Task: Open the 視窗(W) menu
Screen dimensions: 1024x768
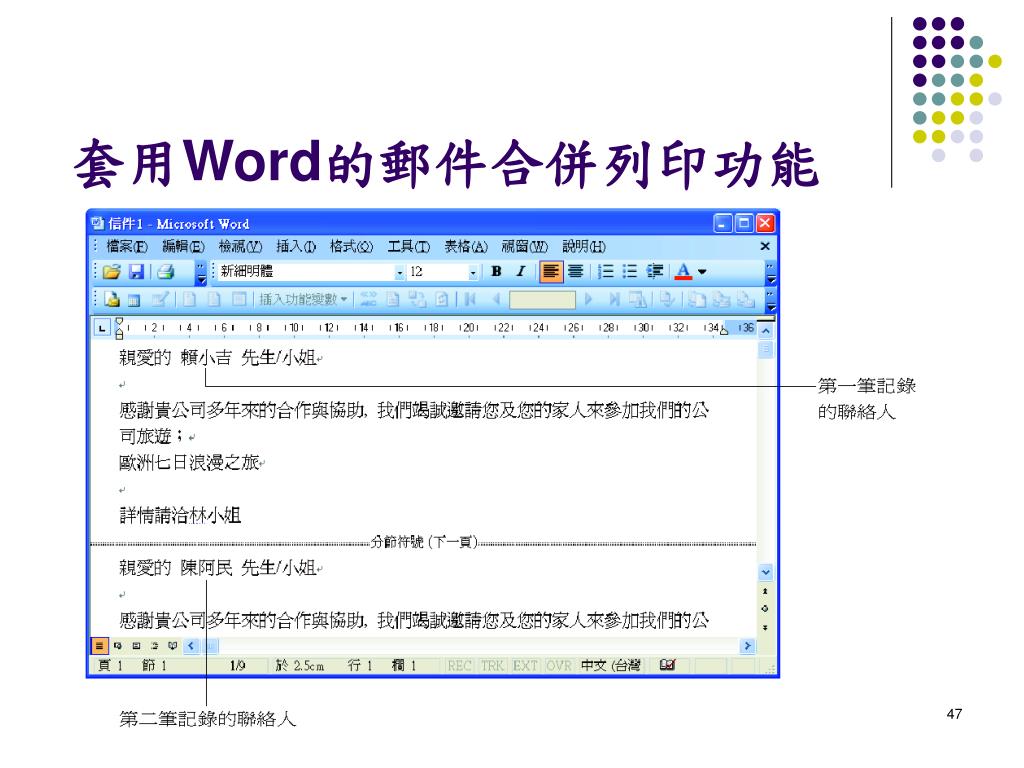Action: (525, 246)
